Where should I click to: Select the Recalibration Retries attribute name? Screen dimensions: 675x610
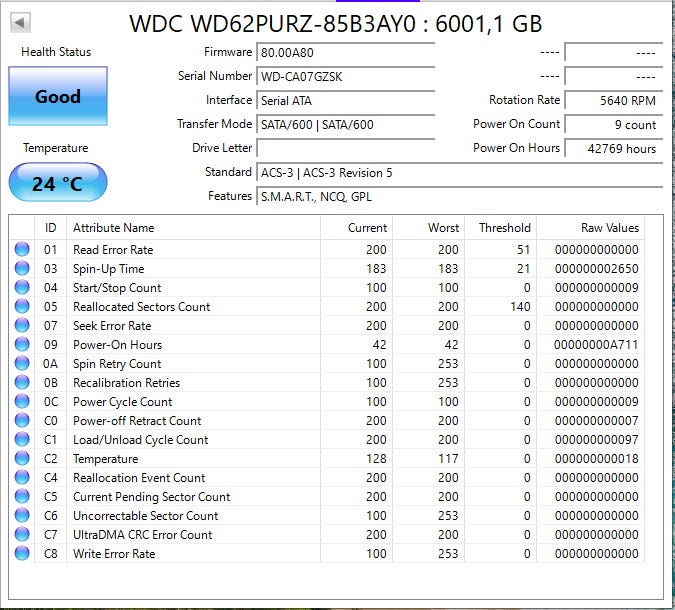(x=126, y=383)
